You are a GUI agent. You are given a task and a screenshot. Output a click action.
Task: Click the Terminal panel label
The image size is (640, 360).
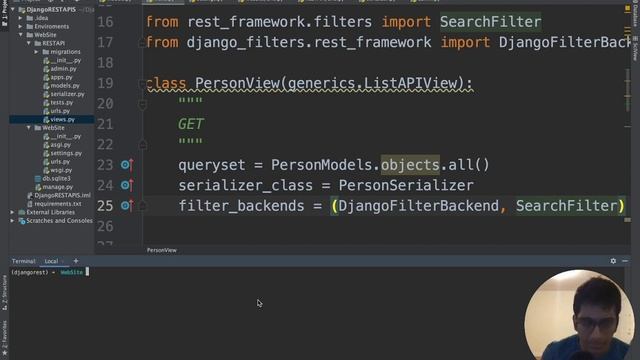tap(24, 261)
